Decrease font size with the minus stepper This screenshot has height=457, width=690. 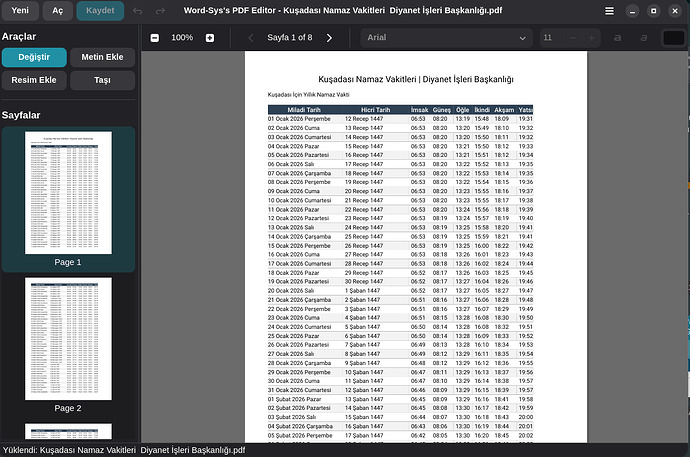tap(574, 38)
